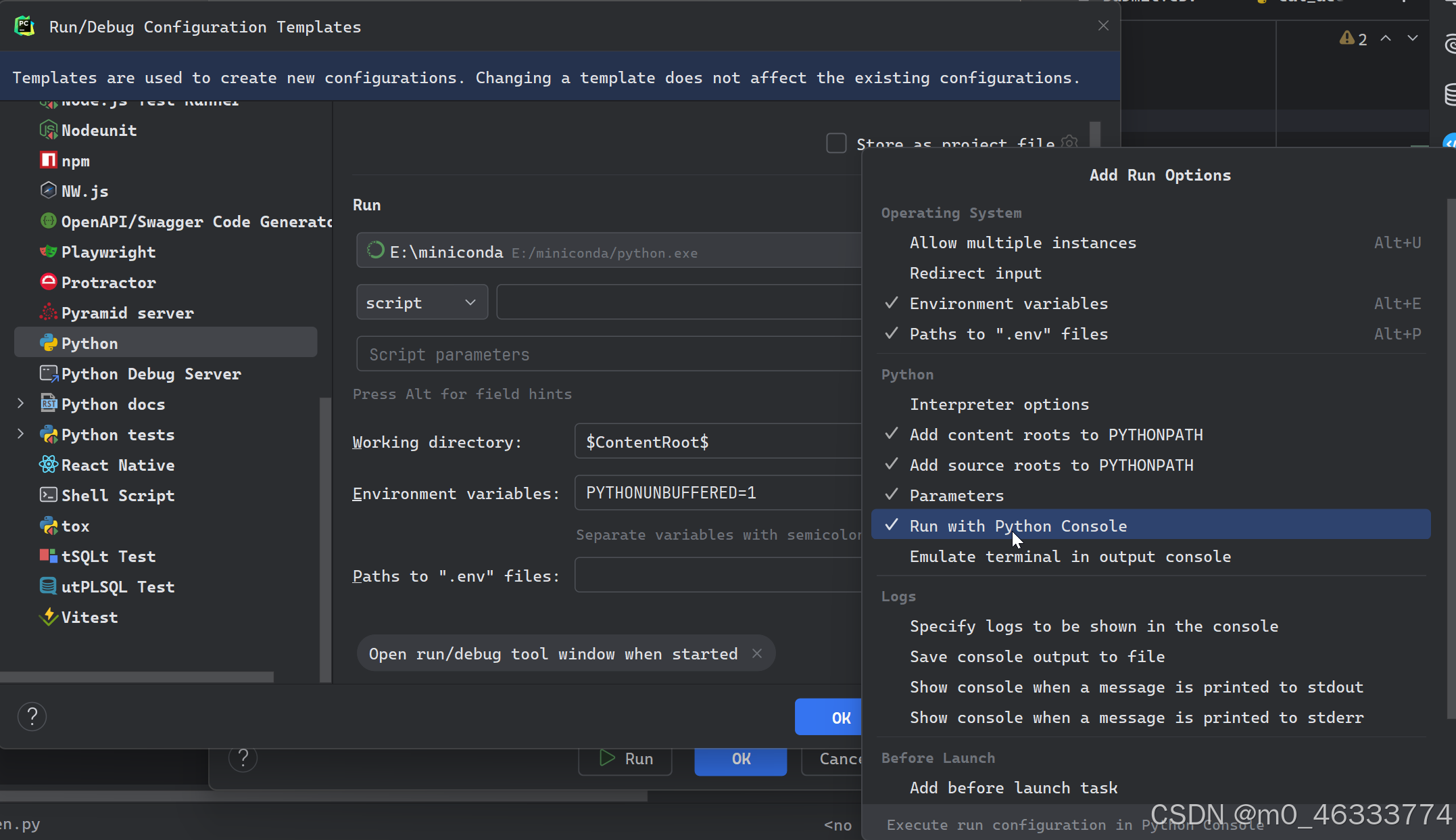The width and height of the screenshot is (1456, 840).
Task: Expand the Python tests tree item
Action: point(20,434)
